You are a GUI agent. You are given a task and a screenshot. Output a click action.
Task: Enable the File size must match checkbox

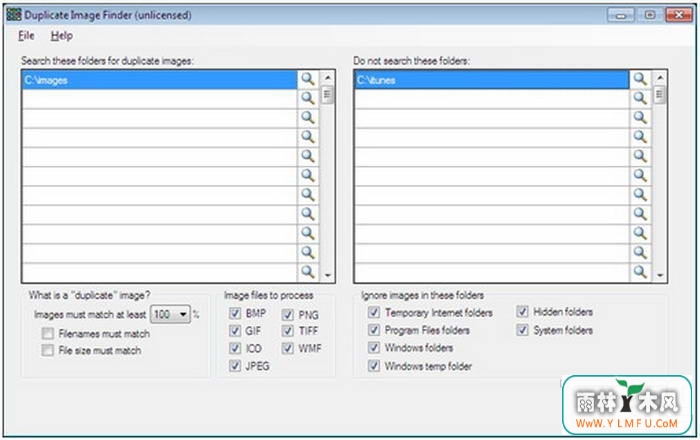(48, 350)
